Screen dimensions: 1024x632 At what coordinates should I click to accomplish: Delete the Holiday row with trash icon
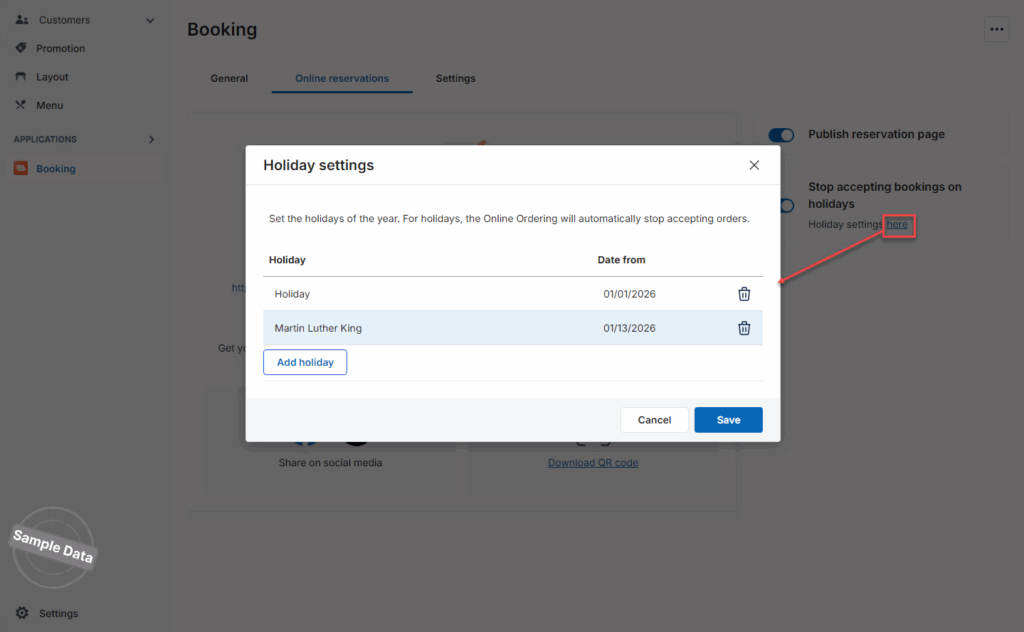(x=744, y=294)
